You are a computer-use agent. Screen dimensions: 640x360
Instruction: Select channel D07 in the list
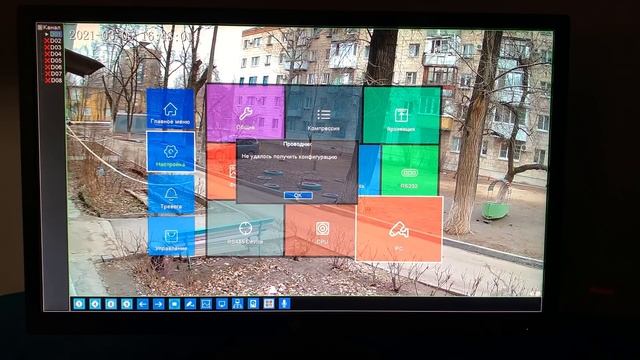(53, 74)
